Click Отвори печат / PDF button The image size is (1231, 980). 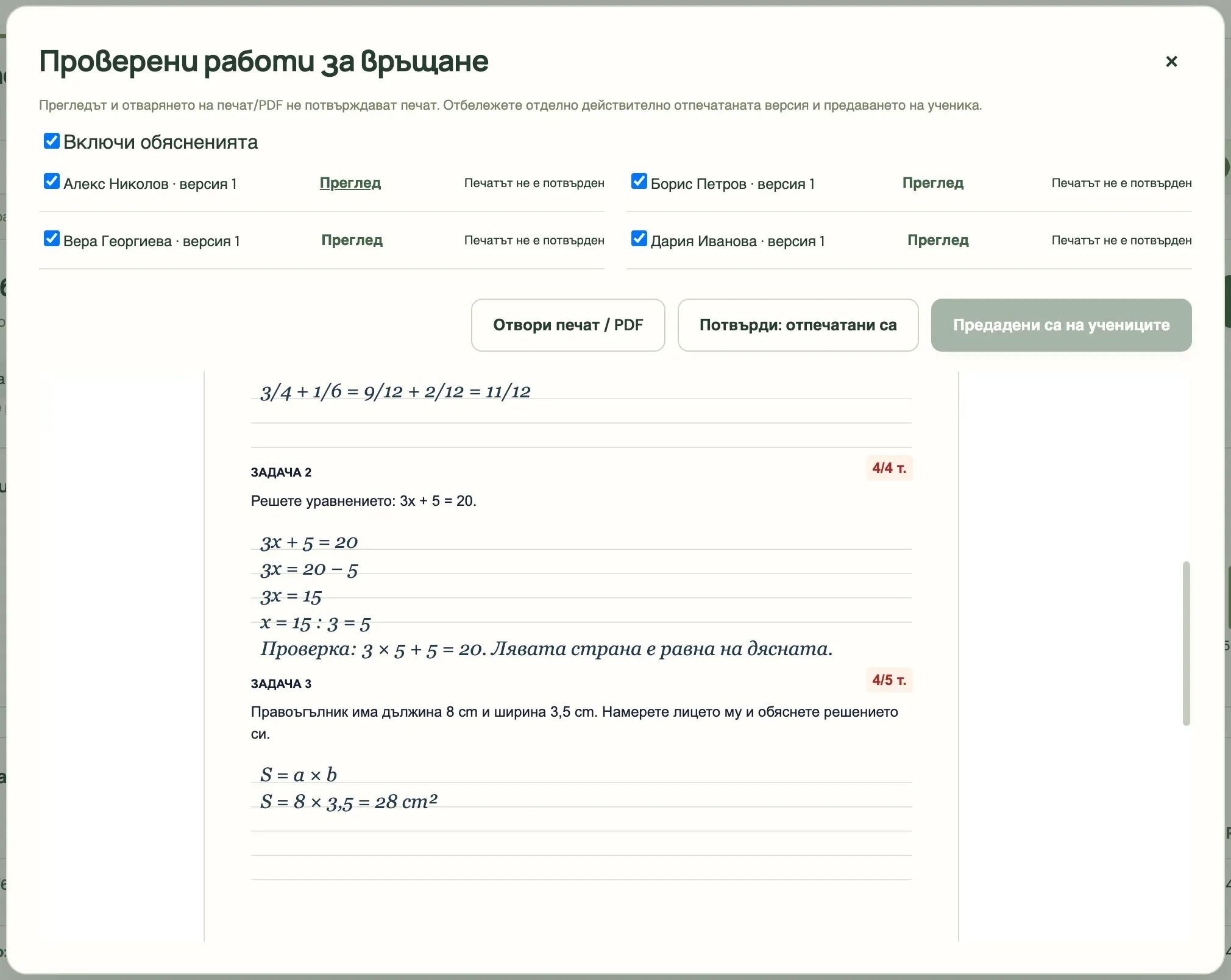568,325
